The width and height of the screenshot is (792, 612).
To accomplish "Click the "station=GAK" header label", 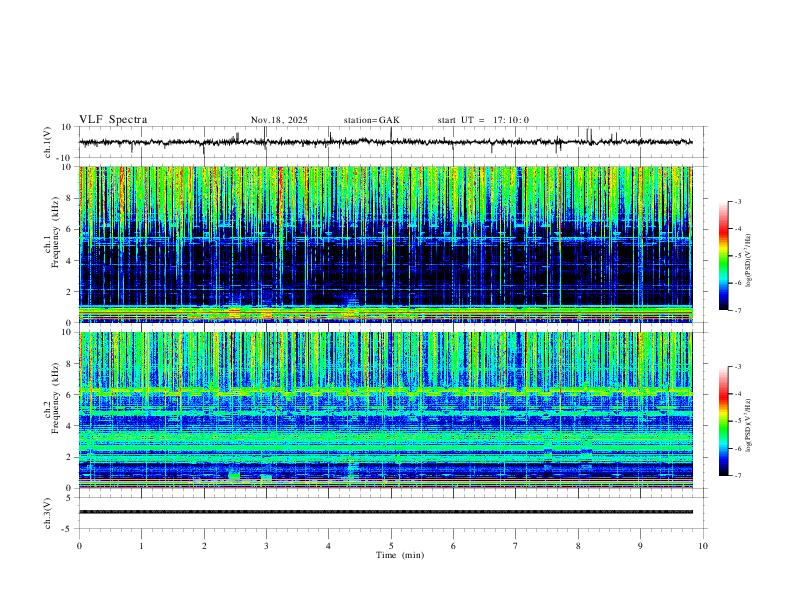I will click(371, 120).
